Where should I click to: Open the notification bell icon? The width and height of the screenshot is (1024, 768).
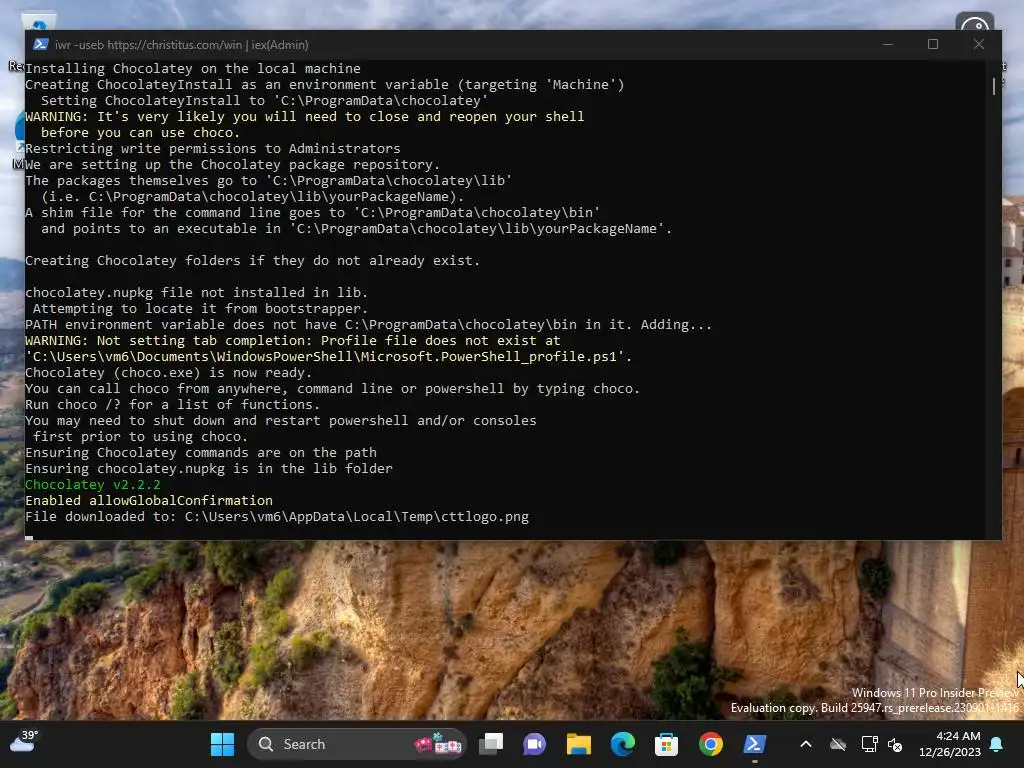[x=997, y=744]
